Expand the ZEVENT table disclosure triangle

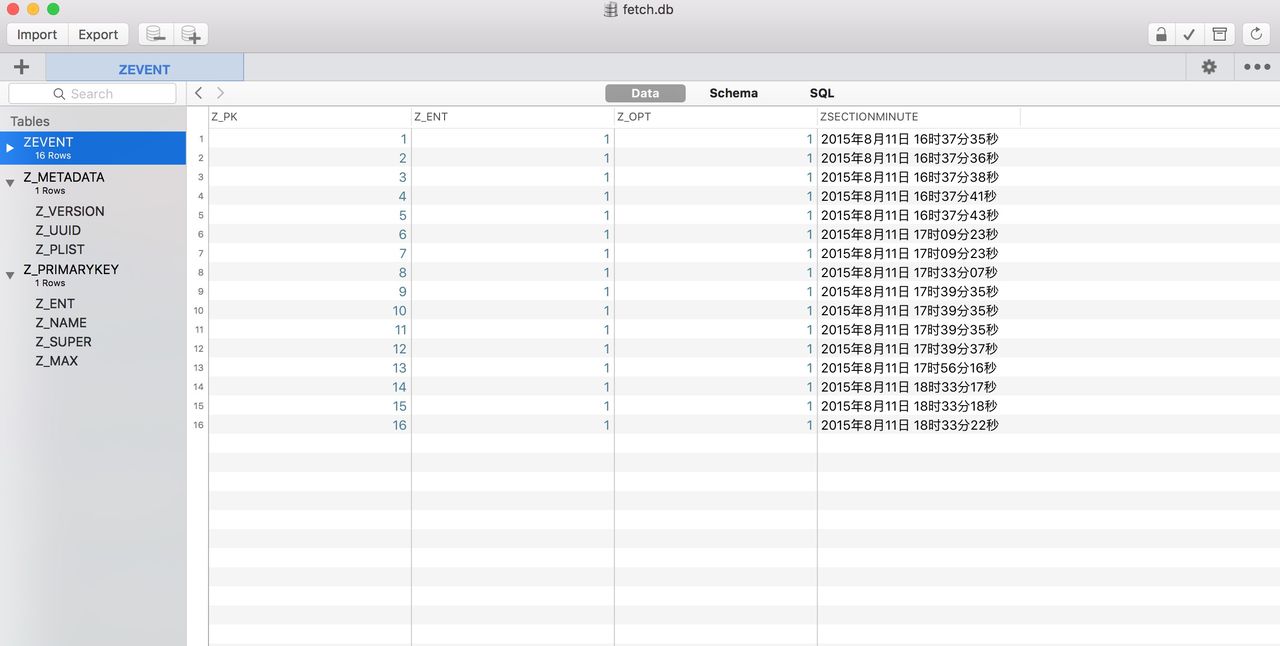coord(10,148)
